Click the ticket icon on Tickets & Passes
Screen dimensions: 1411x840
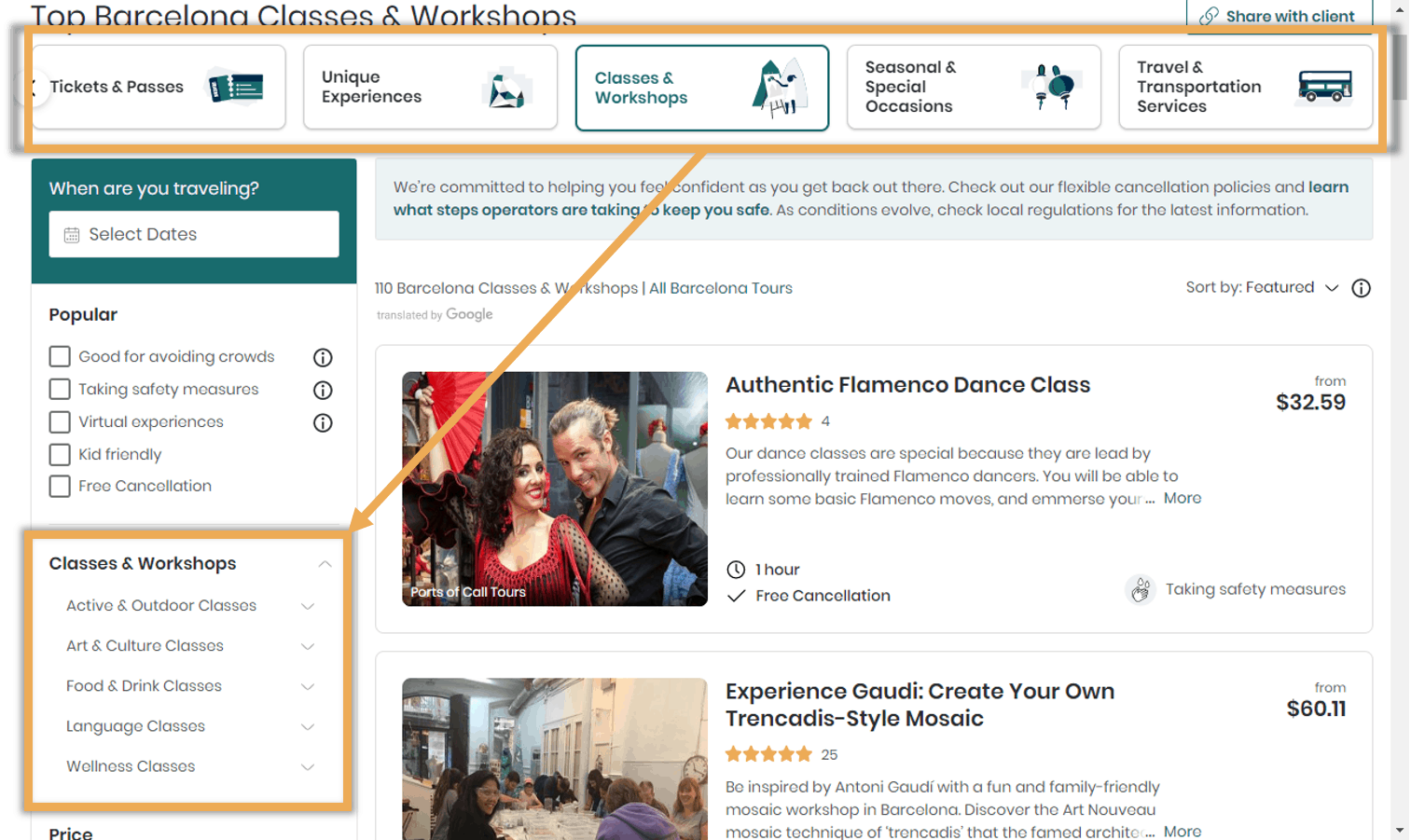pyautogui.click(x=236, y=87)
